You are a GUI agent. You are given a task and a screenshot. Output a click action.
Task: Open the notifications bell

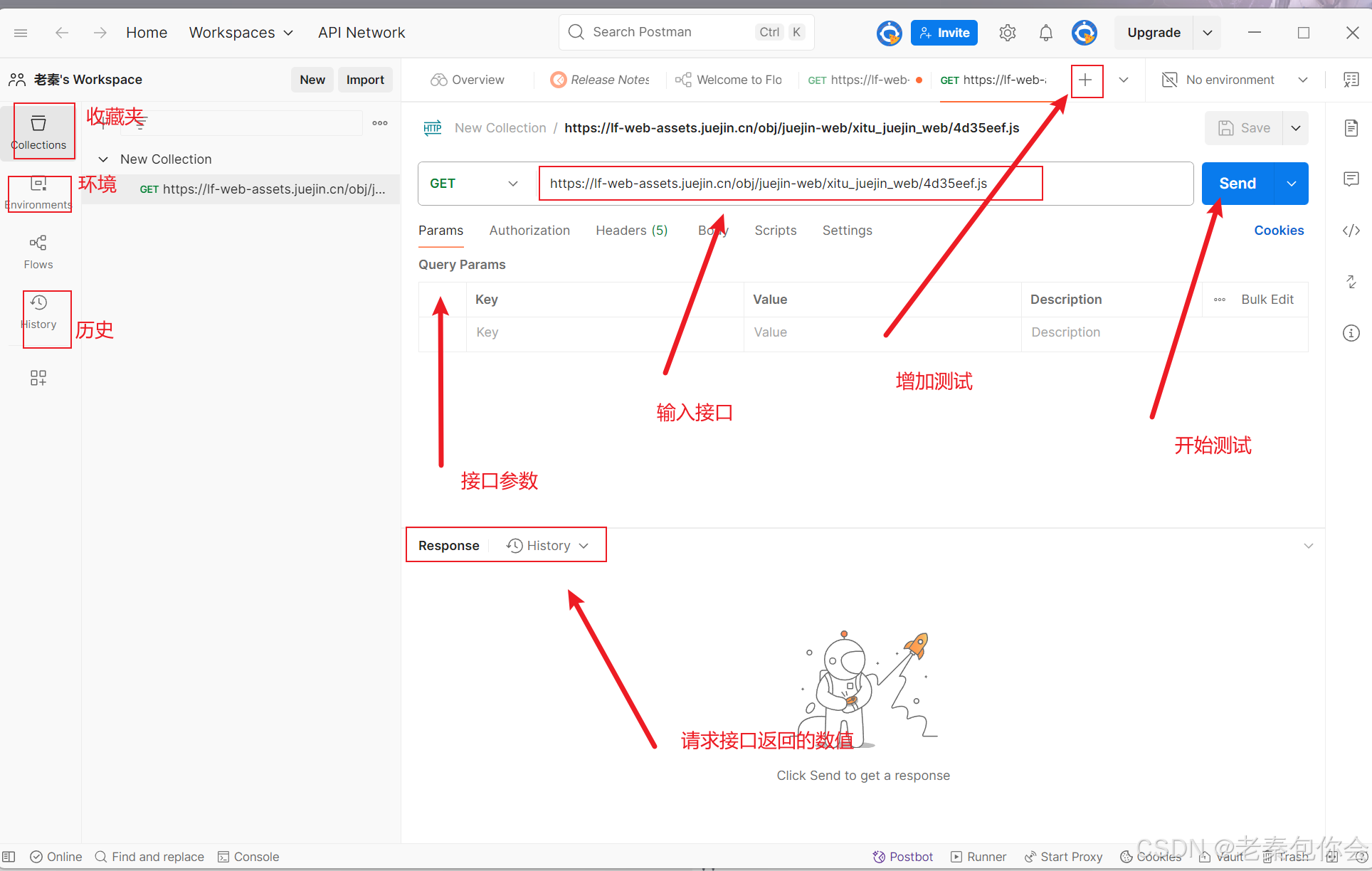pos(1045,33)
